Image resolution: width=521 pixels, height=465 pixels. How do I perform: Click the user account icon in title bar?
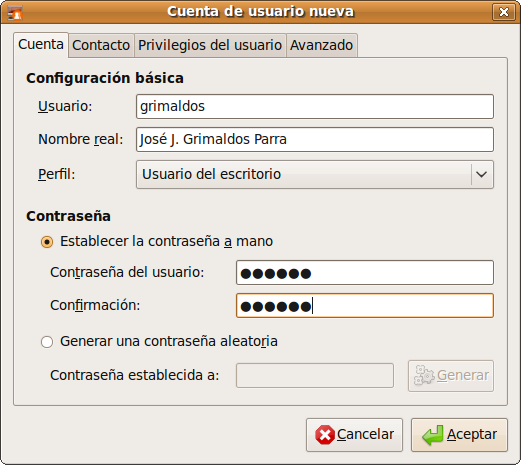(14, 13)
